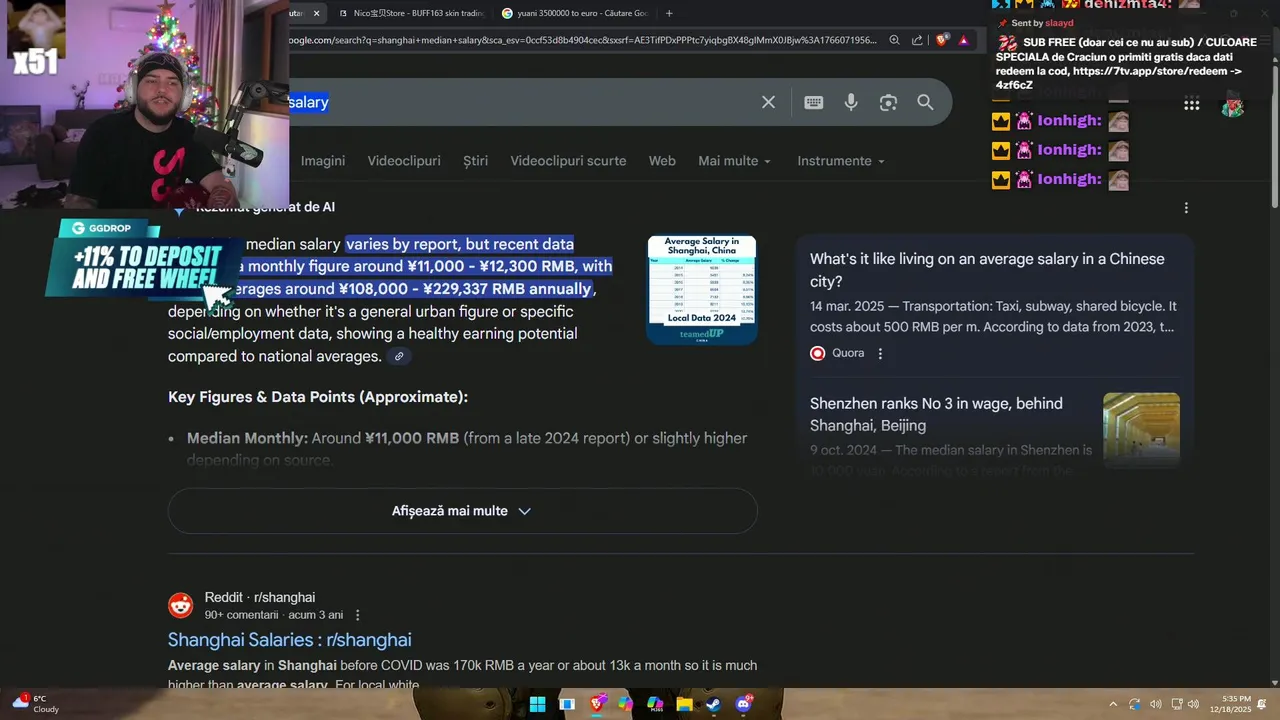The width and height of the screenshot is (1280, 720).
Task: Click into the Google search input field
Action: pyautogui.click(x=520, y=102)
